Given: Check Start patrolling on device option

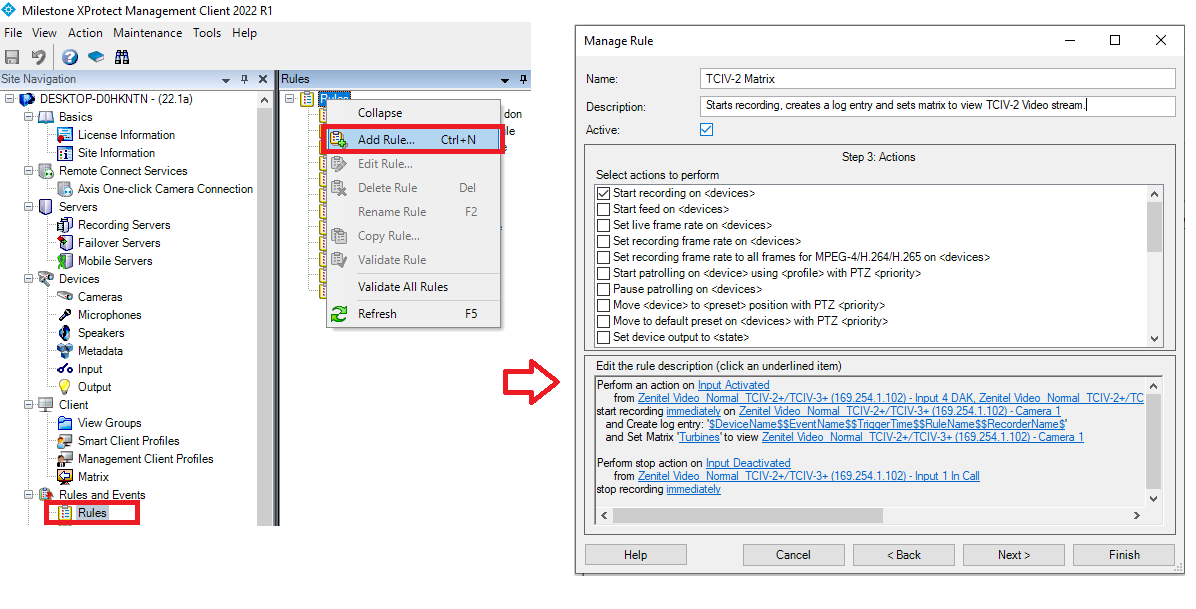Looking at the screenshot, I should (603, 273).
